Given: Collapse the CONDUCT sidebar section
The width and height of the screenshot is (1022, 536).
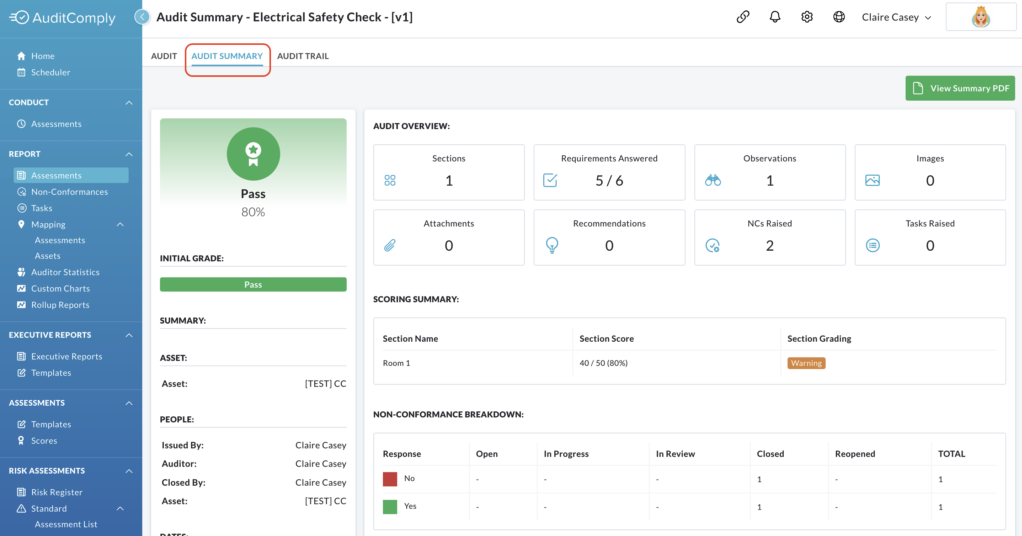Looking at the screenshot, I should 128,103.
